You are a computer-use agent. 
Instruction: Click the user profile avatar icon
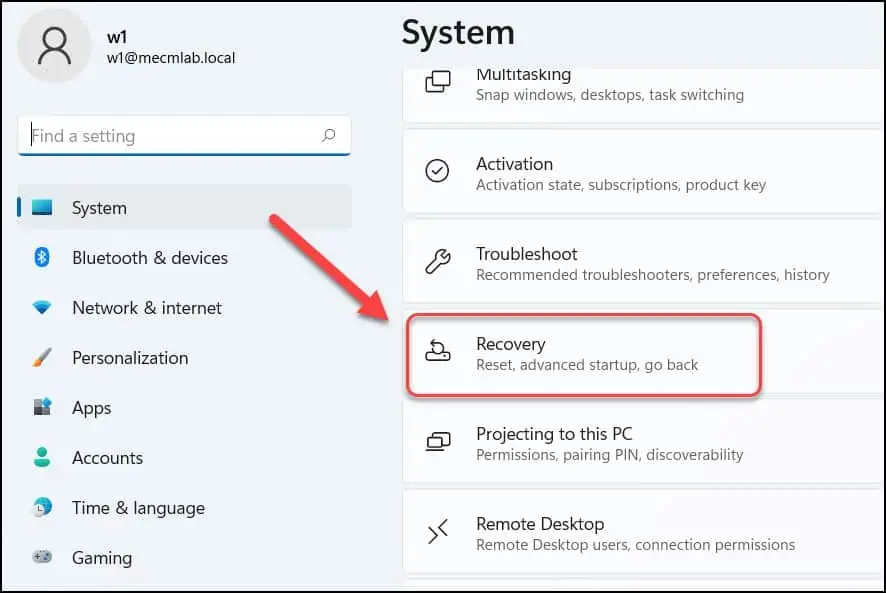[x=54, y=46]
